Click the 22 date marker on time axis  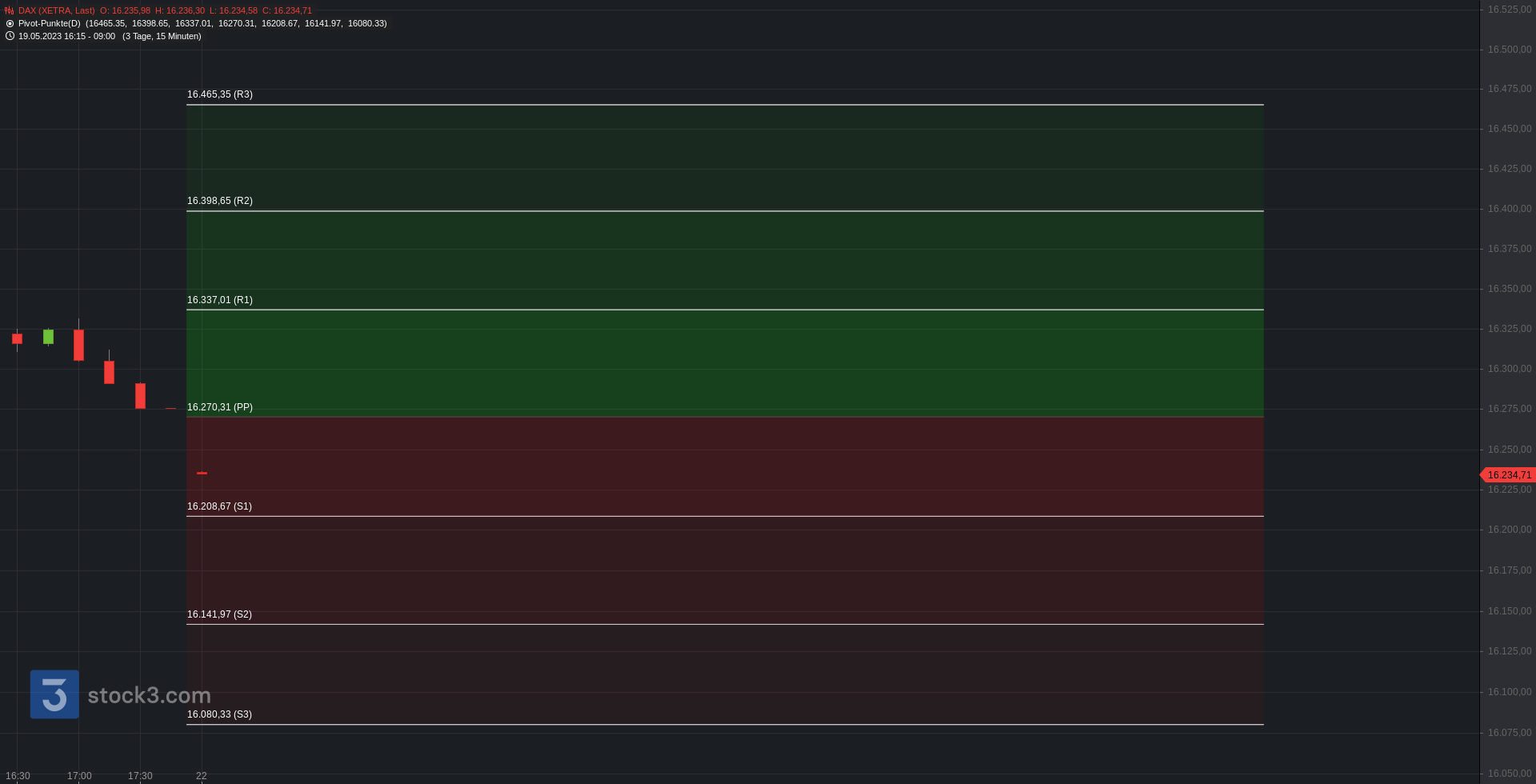click(x=202, y=776)
